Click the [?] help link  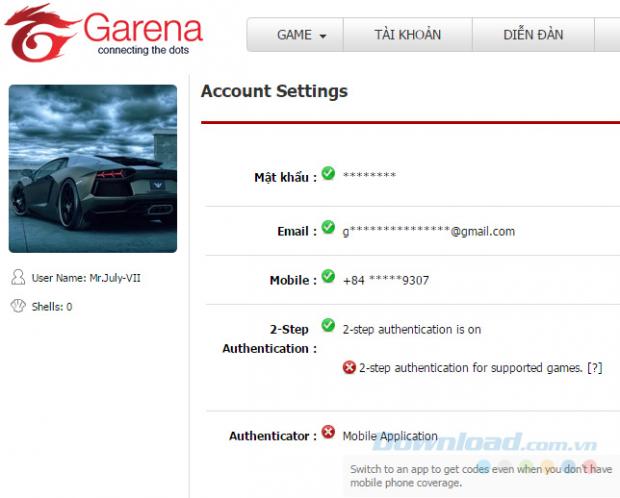[x=594, y=368]
